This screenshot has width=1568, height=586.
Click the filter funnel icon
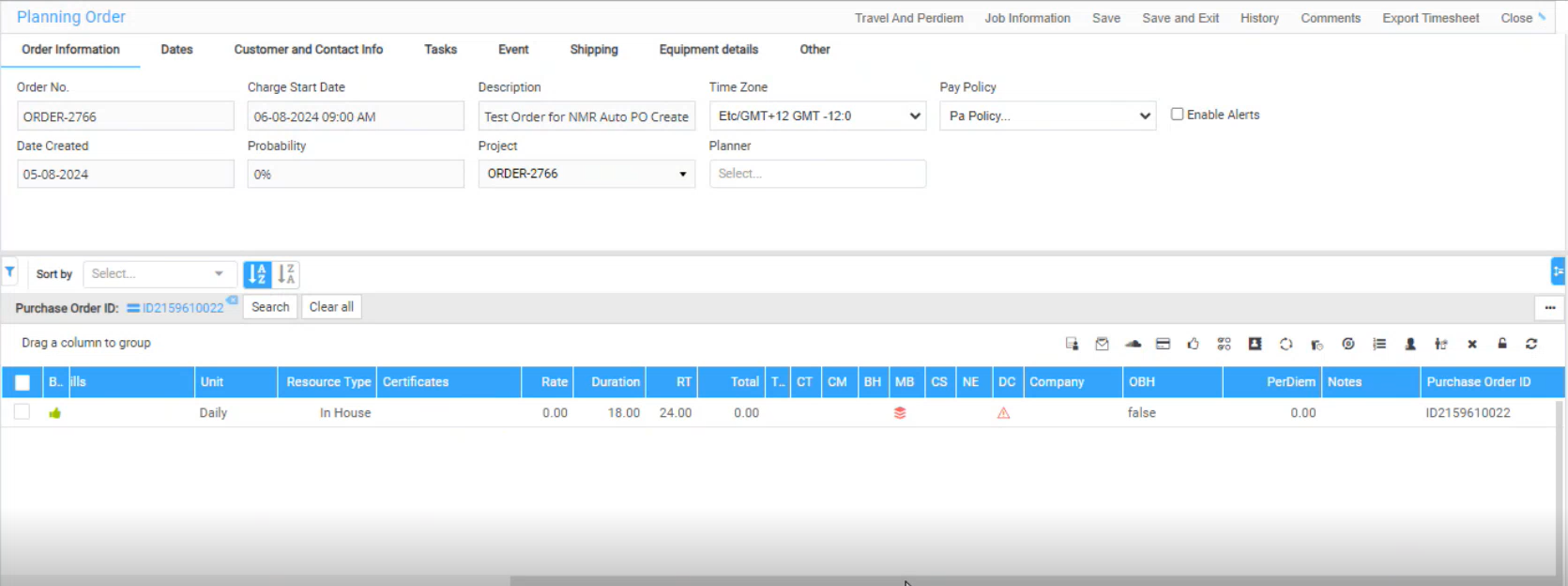[9, 273]
